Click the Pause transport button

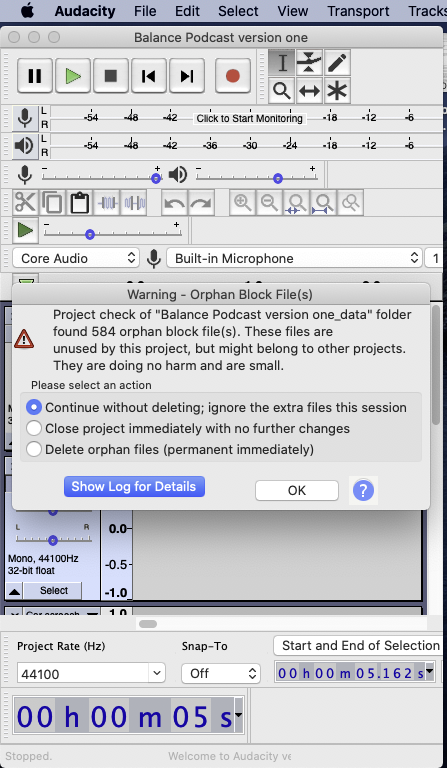35,76
